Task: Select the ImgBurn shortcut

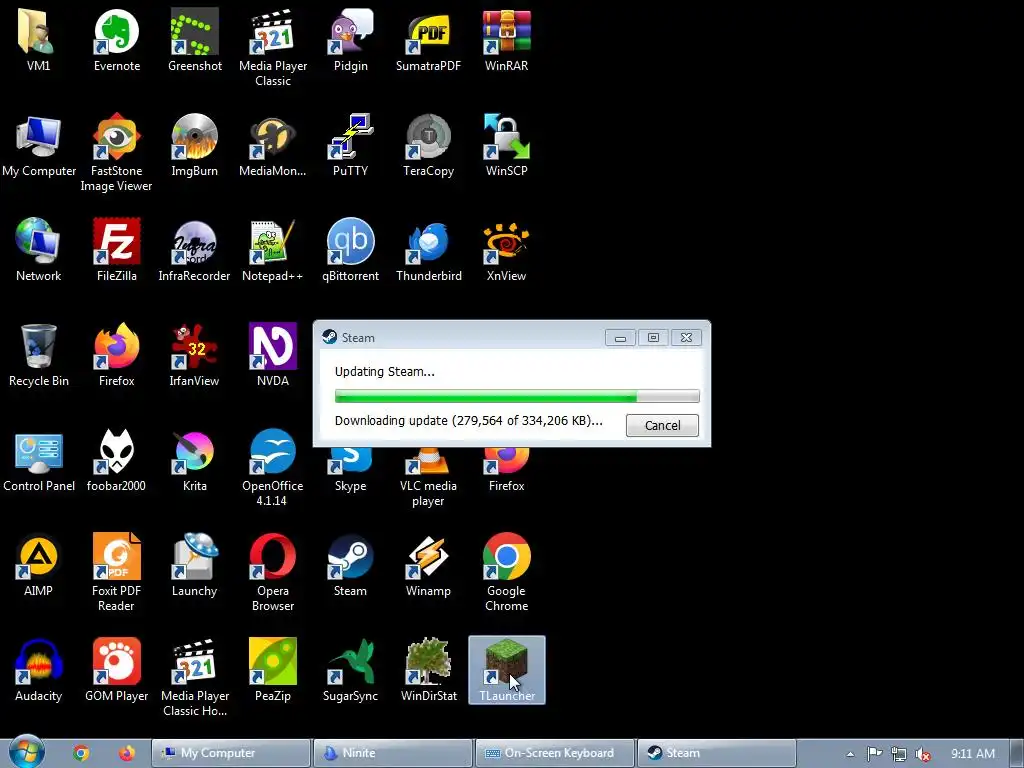Action: 195,146
